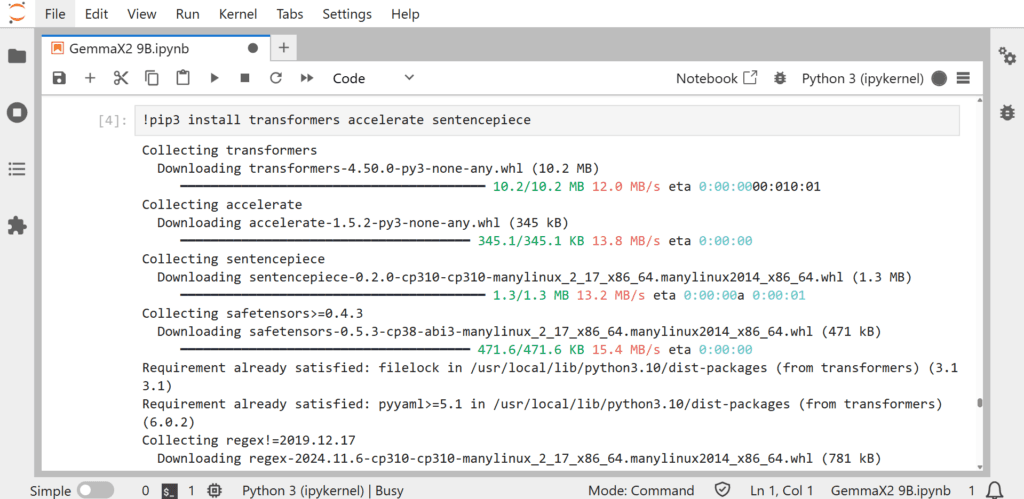Paste cell from clipboard

click(183, 78)
